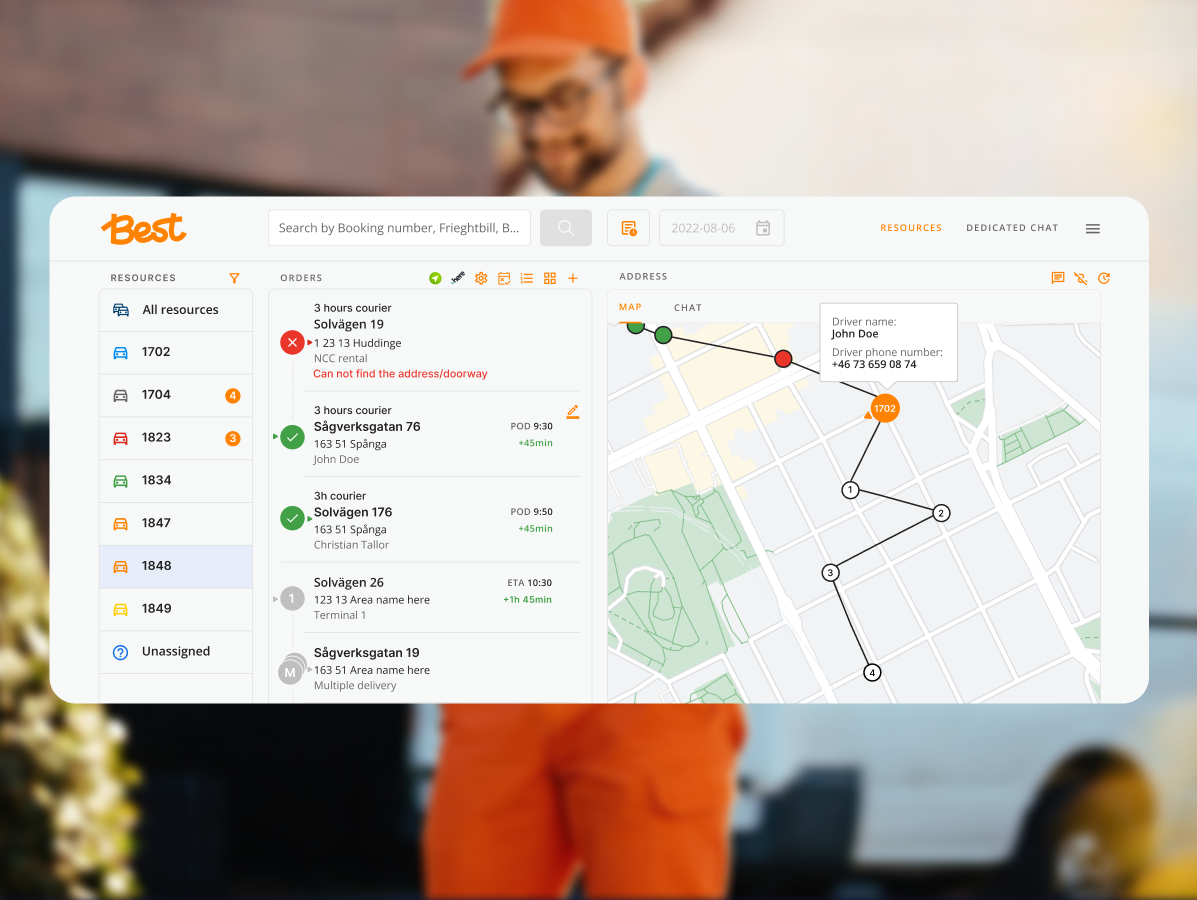Add a new order with plus icon
The image size is (1197, 900).
(573, 278)
